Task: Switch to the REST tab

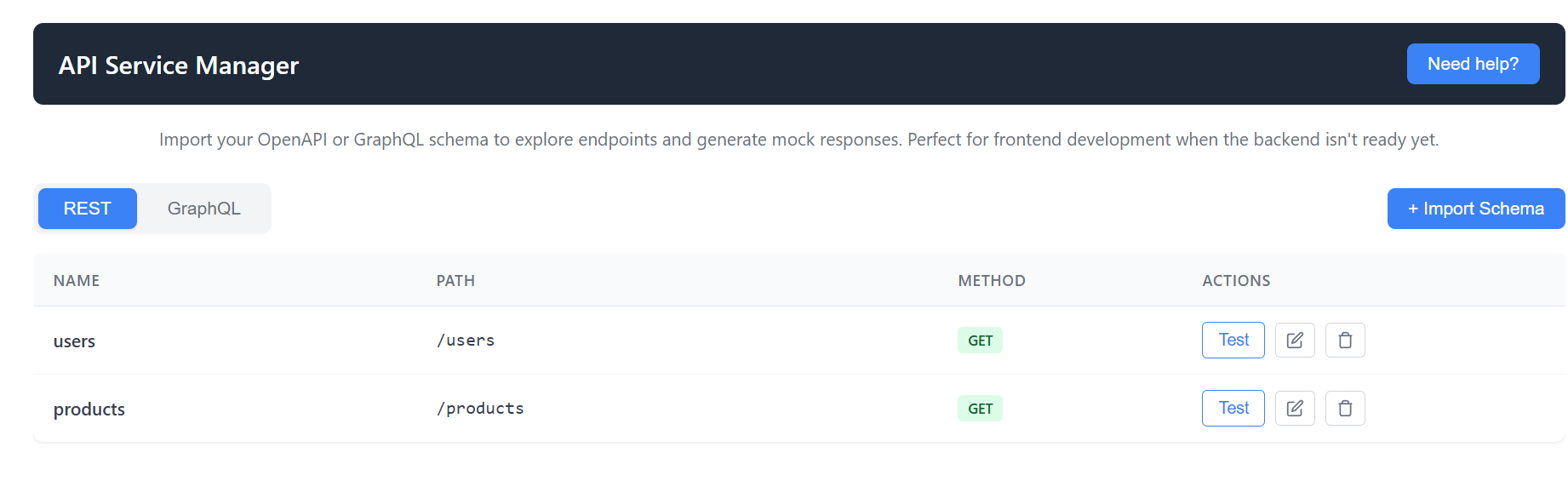Action: tap(88, 209)
